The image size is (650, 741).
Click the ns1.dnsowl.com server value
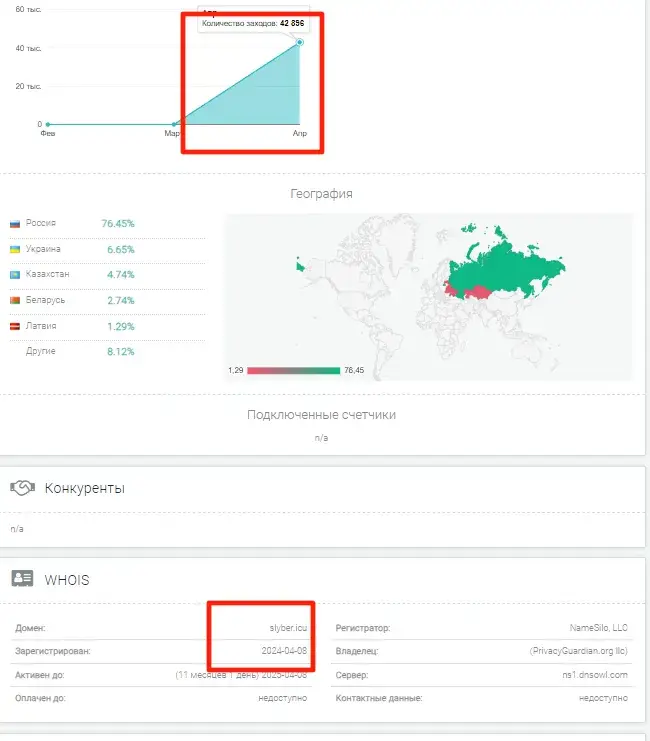[595, 675]
